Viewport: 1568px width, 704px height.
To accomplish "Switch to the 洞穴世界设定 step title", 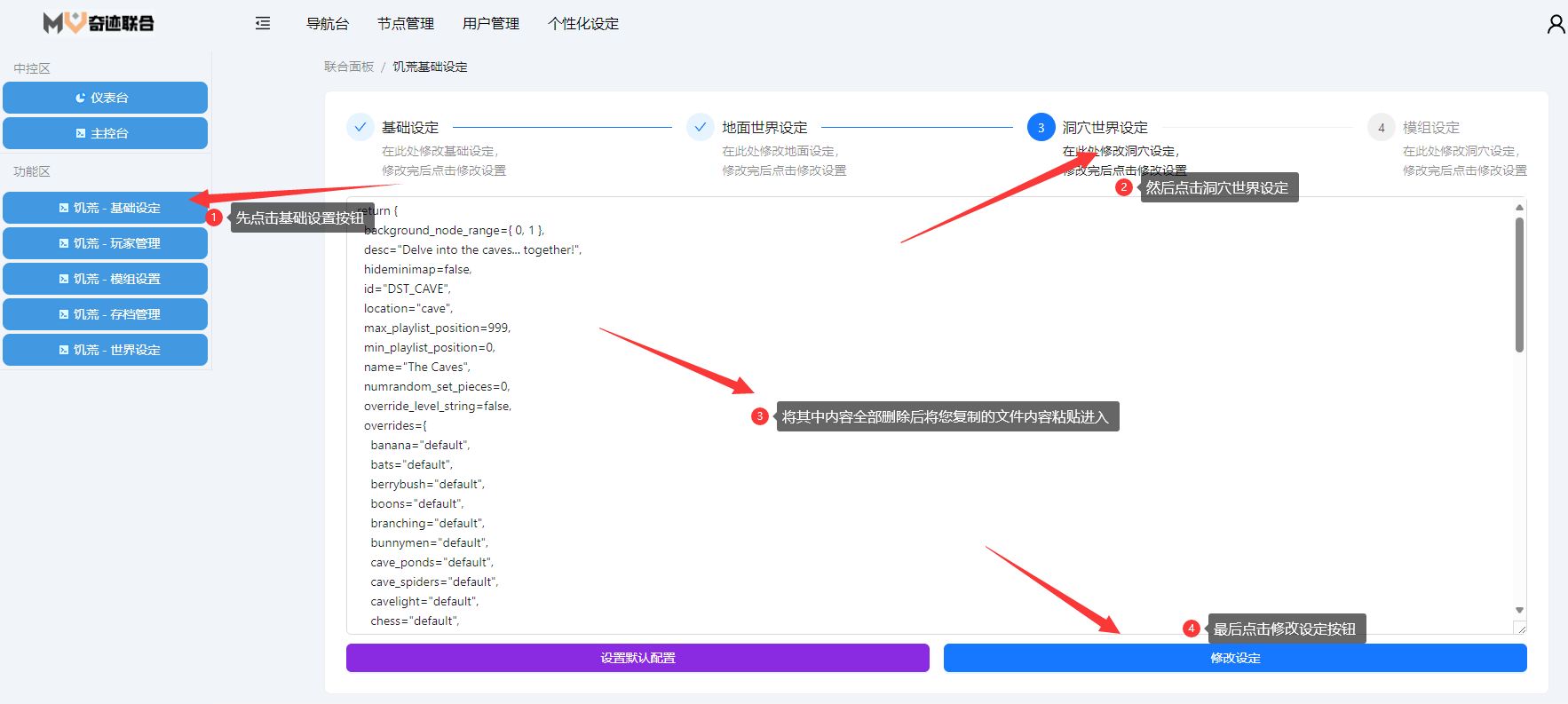I will pos(1105,128).
